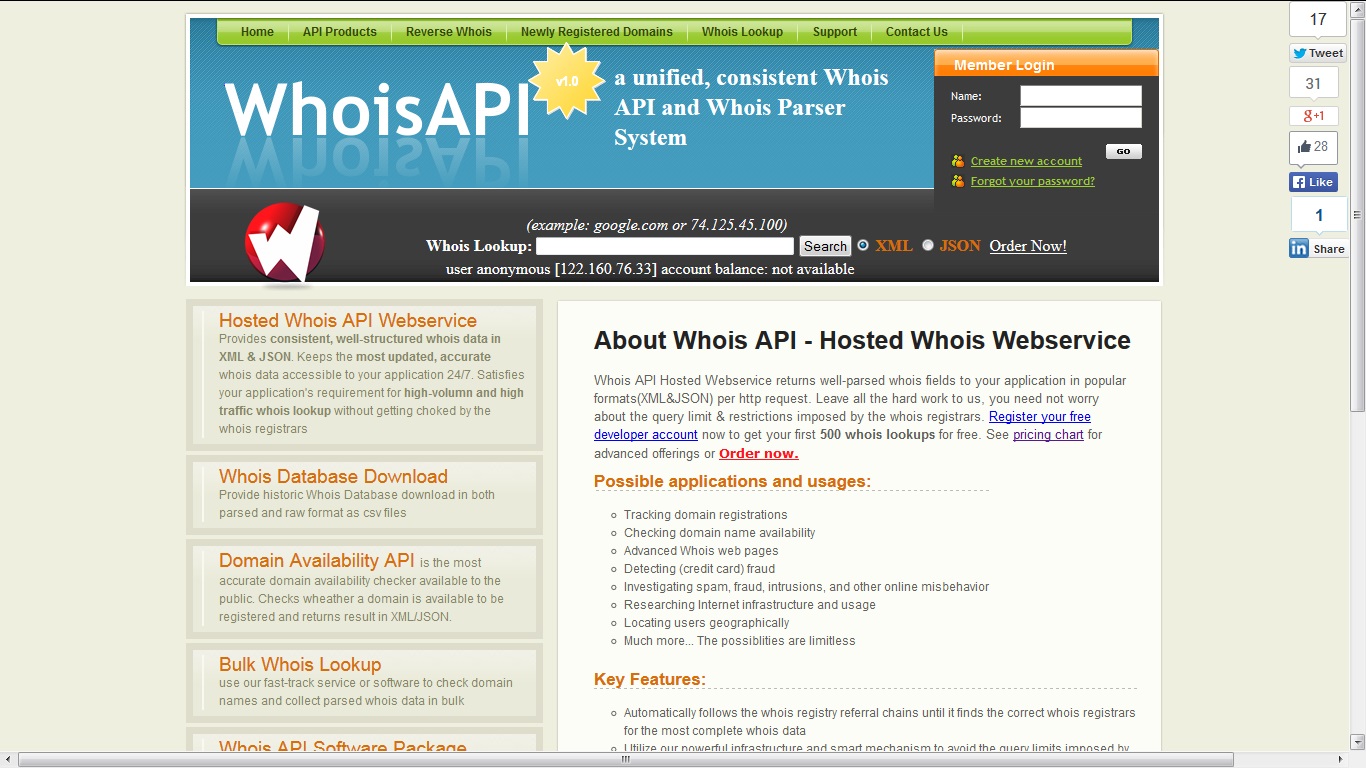Viewport: 1366px width, 768px height.
Task: Click the 'Researching Internet infrastructure and usage' list item
Action: pyautogui.click(x=750, y=605)
